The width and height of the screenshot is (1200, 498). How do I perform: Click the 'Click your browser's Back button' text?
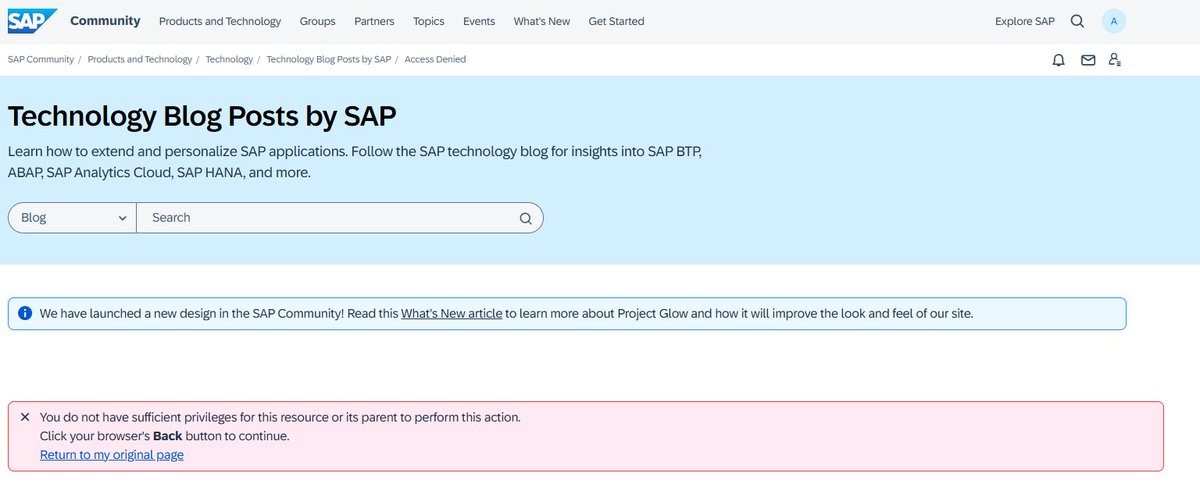pyautogui.click(x=164, y=436)
